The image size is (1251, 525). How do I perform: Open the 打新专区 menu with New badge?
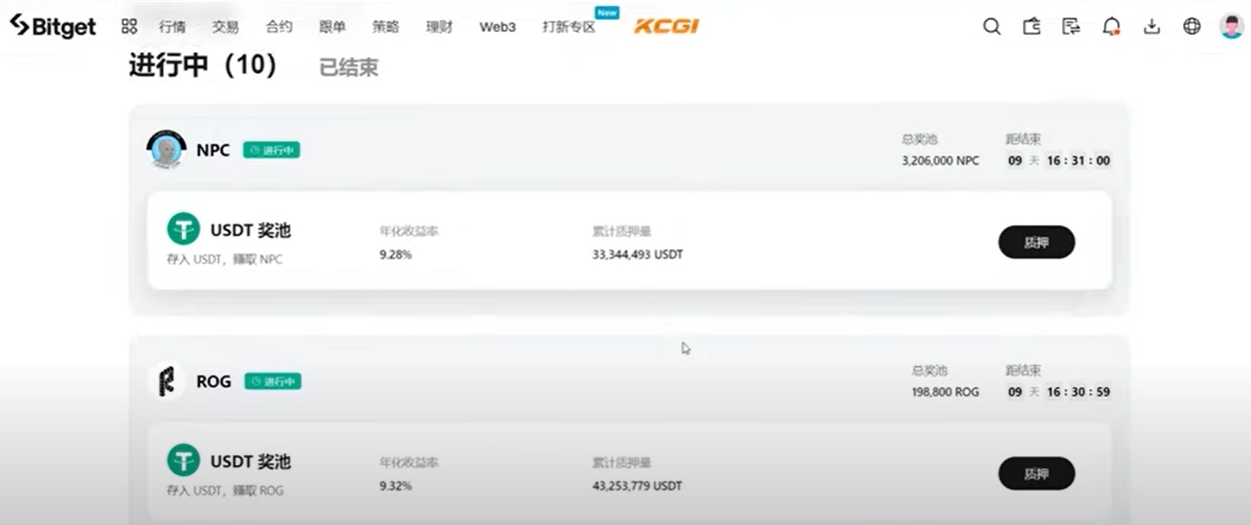569,27
